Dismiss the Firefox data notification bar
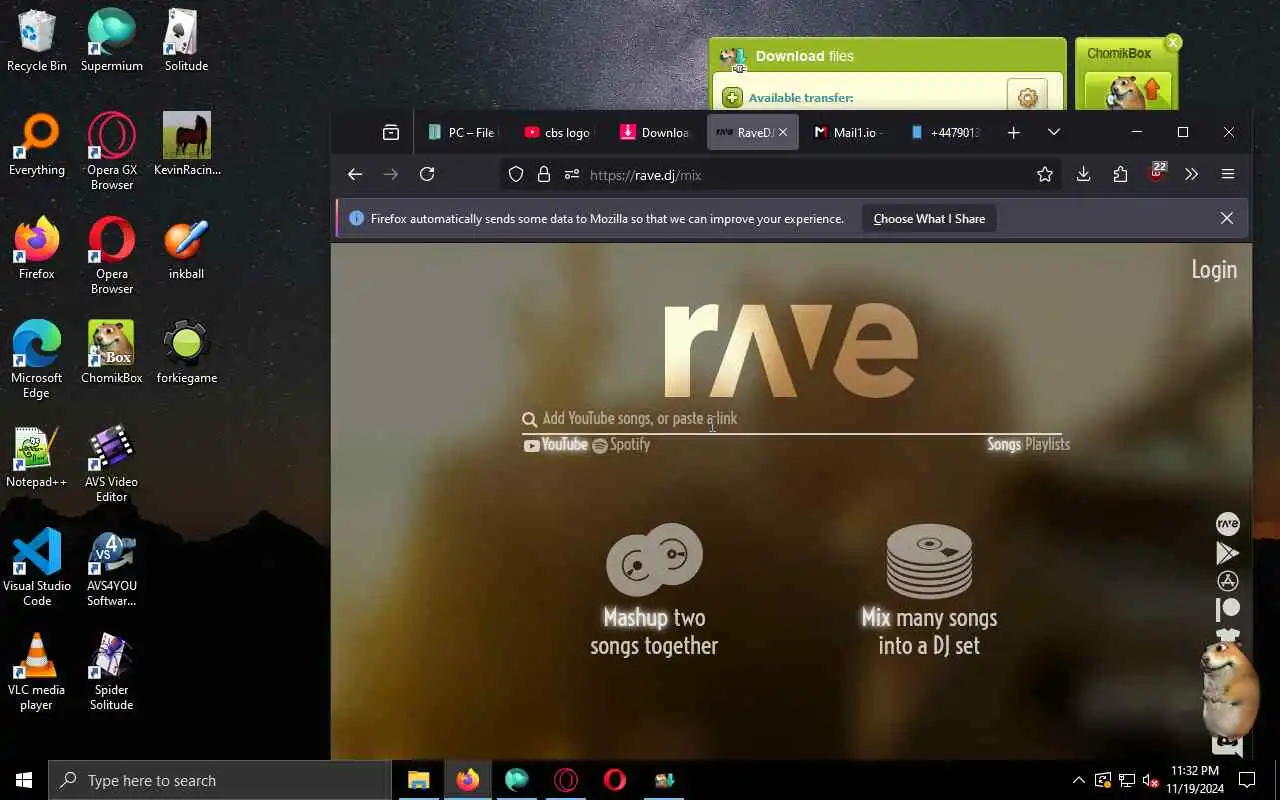The image size is (1280, 800). pyautogui.click(x=1227, y=218)
